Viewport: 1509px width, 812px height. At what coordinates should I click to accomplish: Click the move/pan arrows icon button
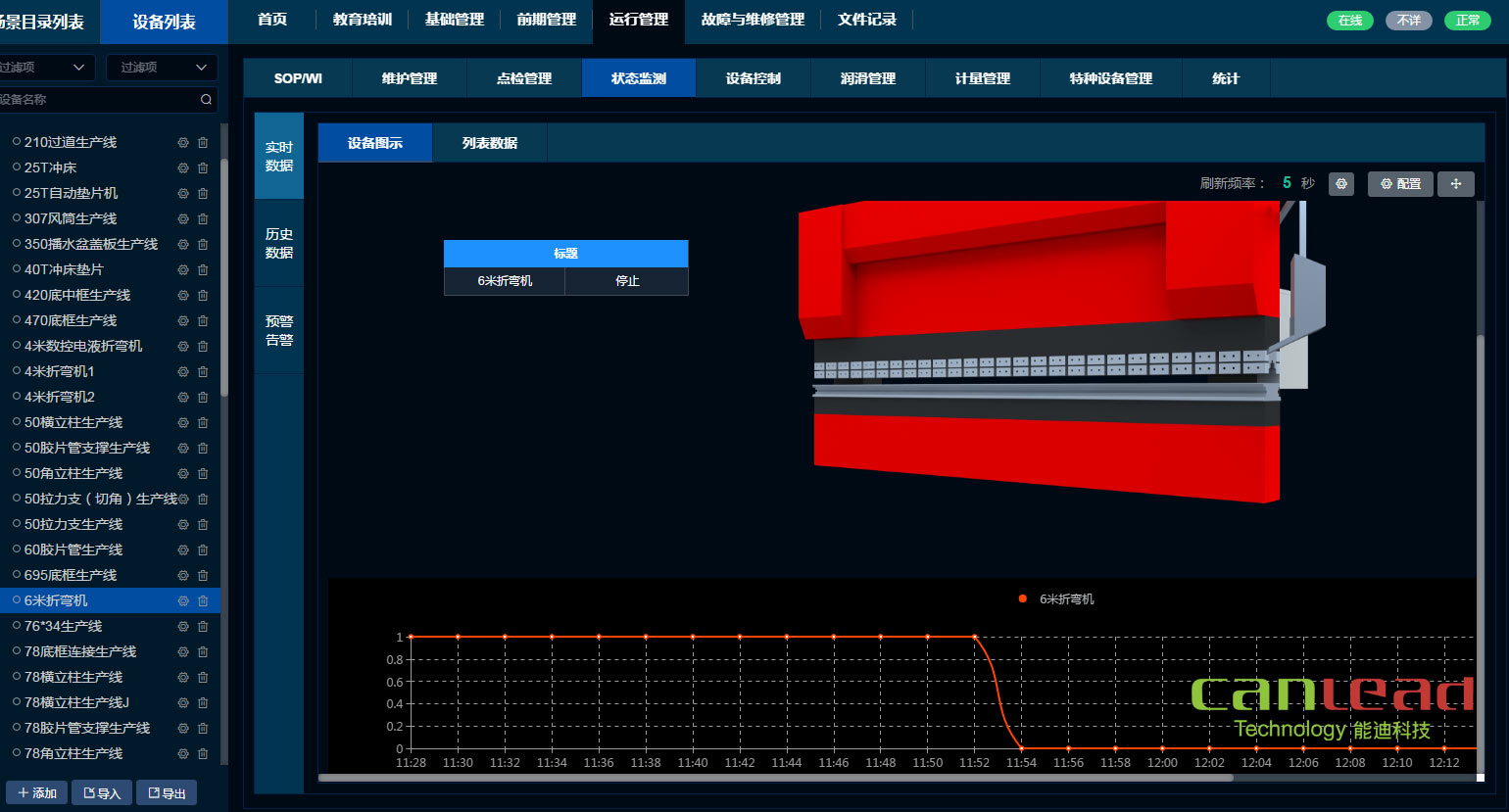tap(1455, 183)
